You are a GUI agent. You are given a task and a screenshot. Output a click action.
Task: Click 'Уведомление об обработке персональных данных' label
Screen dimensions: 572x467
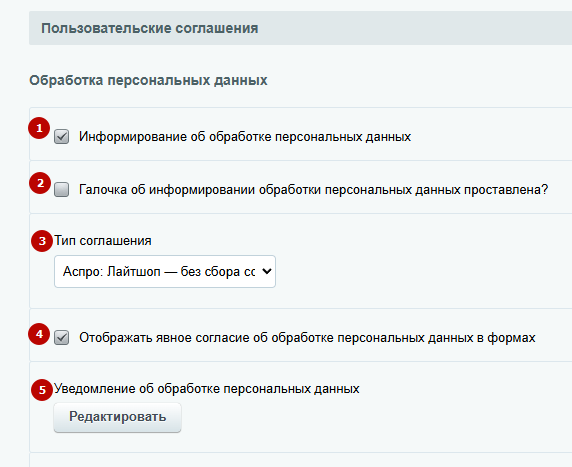point(206,389)
